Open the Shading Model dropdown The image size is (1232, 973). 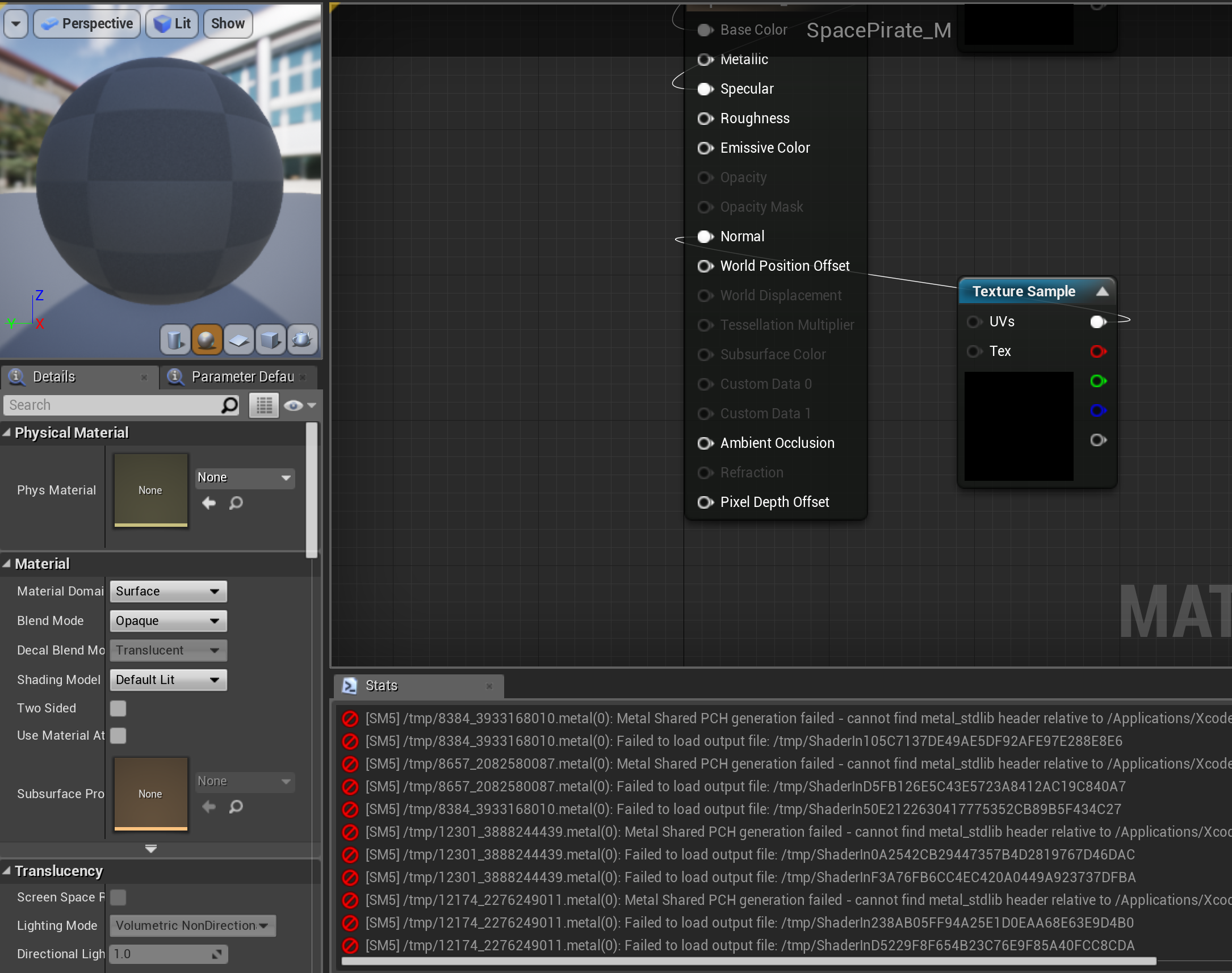pyautogui.click(x=168, y=680)
